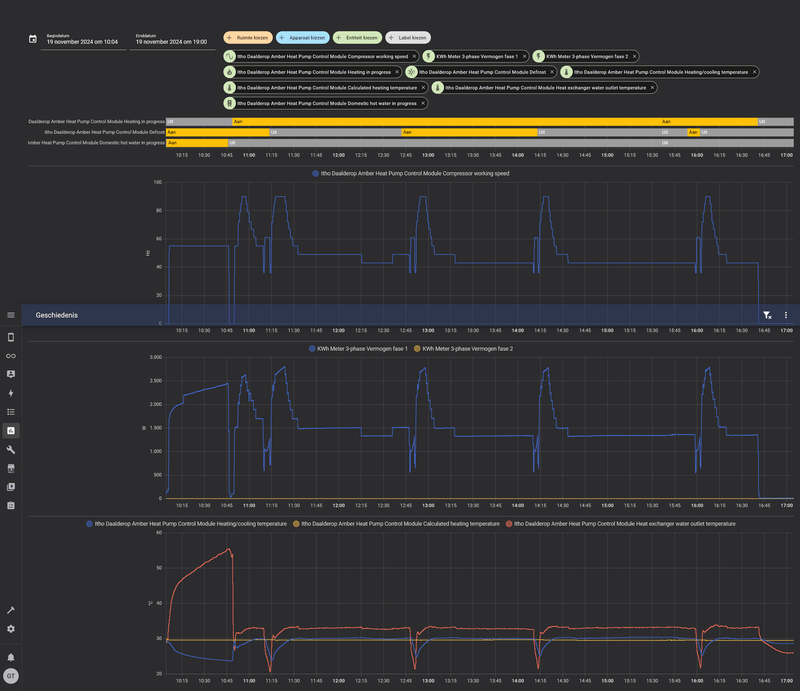The image size is (800, 691).
Task: Toggle KWh Meter Vermogen fase 2 legend
Action: click(463, 349)
